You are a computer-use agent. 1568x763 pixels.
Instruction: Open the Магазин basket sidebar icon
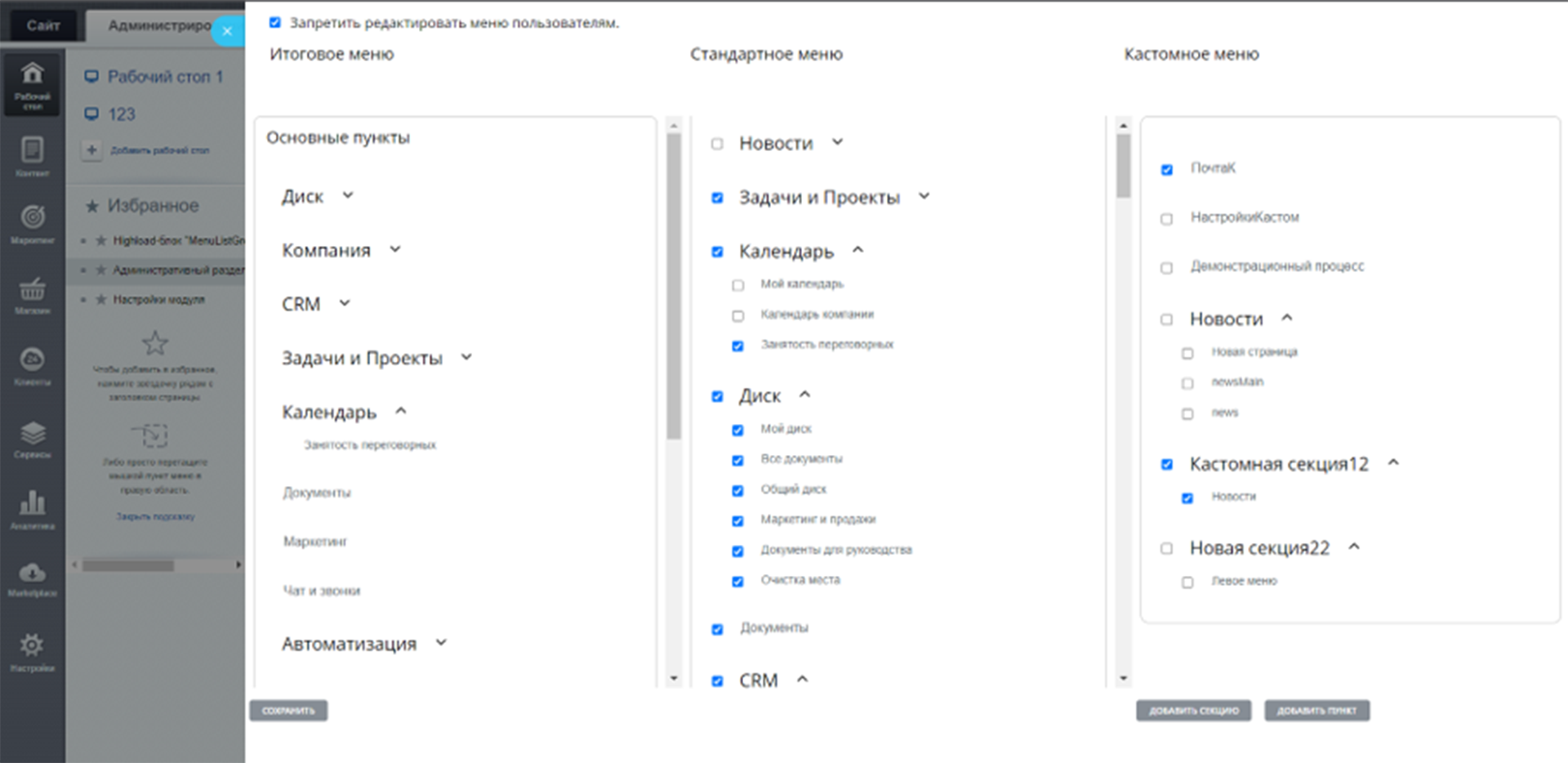point(32,296)
